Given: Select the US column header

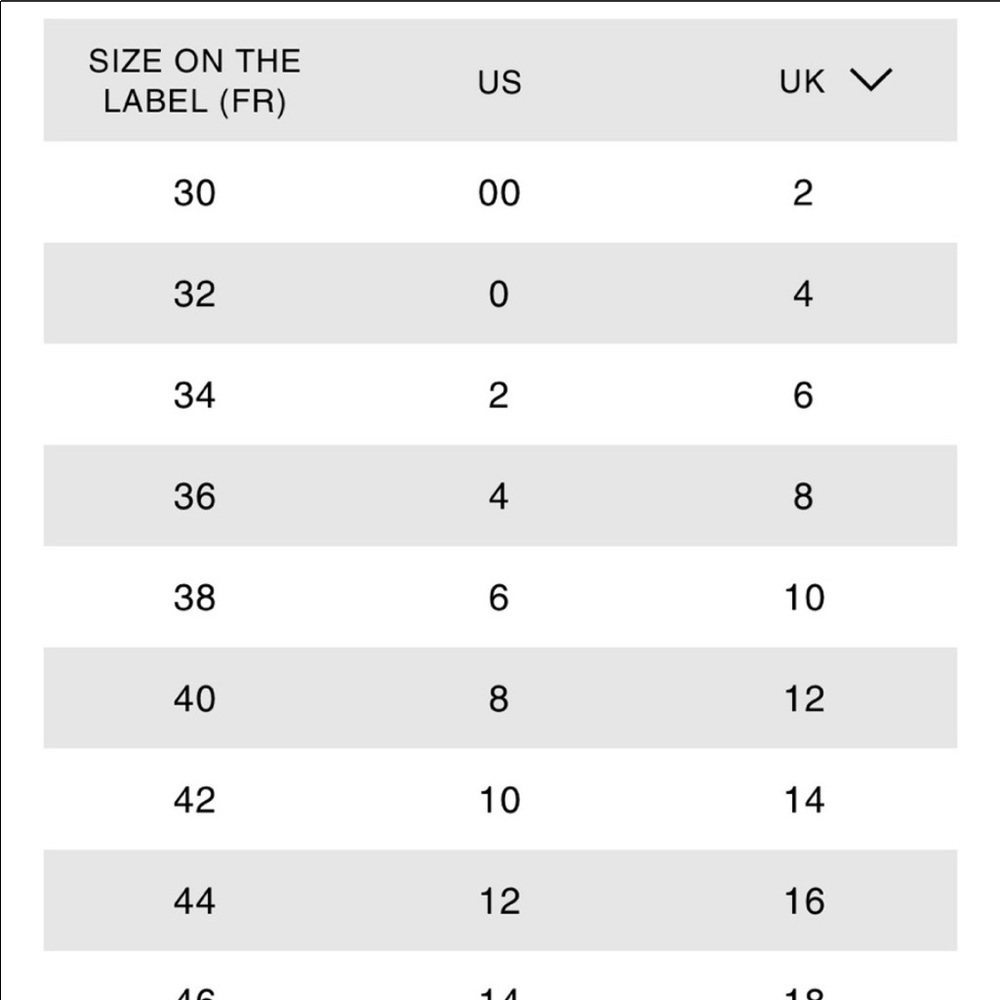Looking at the screenshot, I should [x=500, y=82].
